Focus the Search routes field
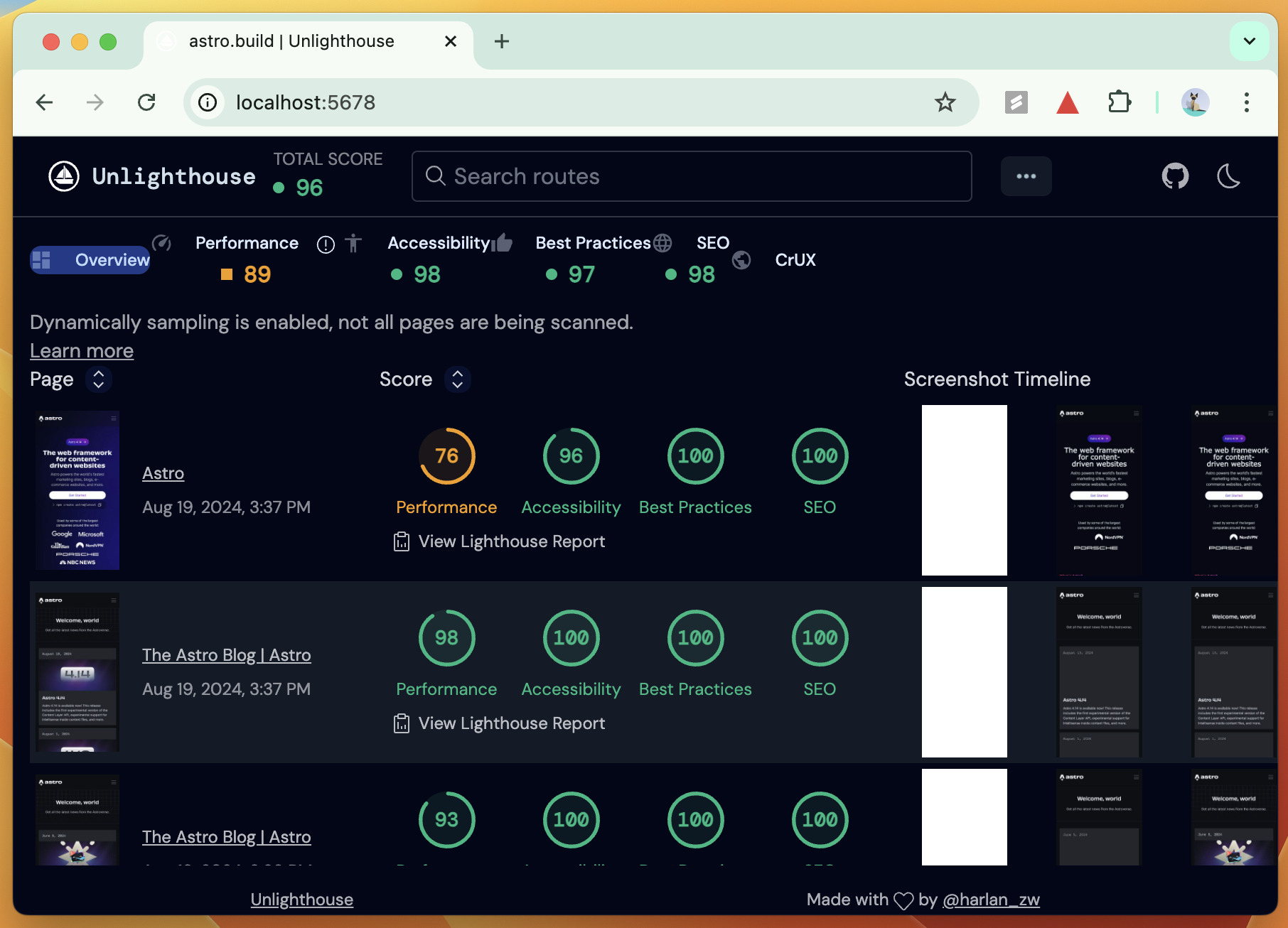 pyautogui.click(x=692, y=176)
